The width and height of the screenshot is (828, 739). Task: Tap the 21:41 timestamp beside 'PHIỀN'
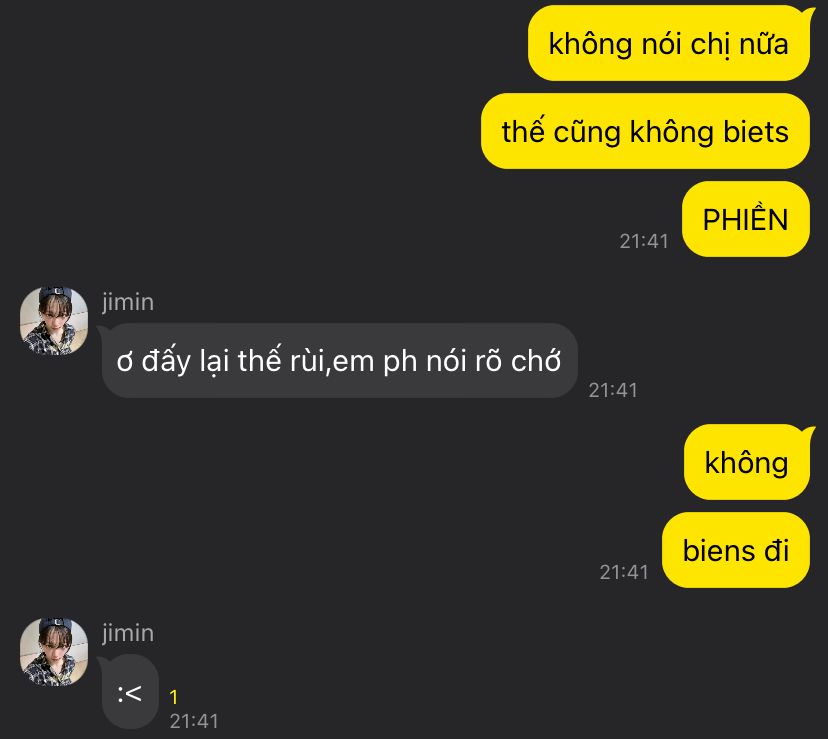644,241
